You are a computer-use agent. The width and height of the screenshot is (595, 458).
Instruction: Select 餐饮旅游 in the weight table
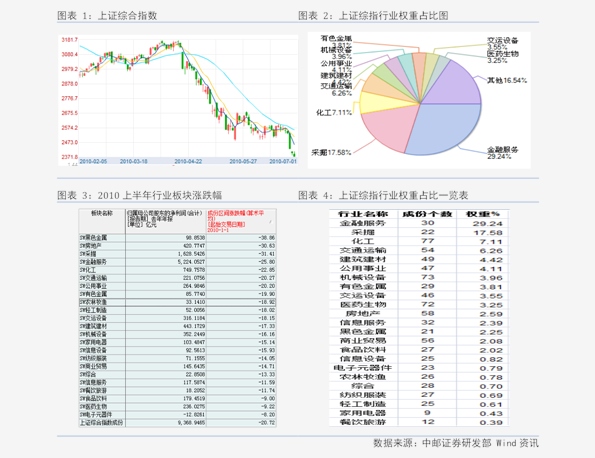click(363, 422)
